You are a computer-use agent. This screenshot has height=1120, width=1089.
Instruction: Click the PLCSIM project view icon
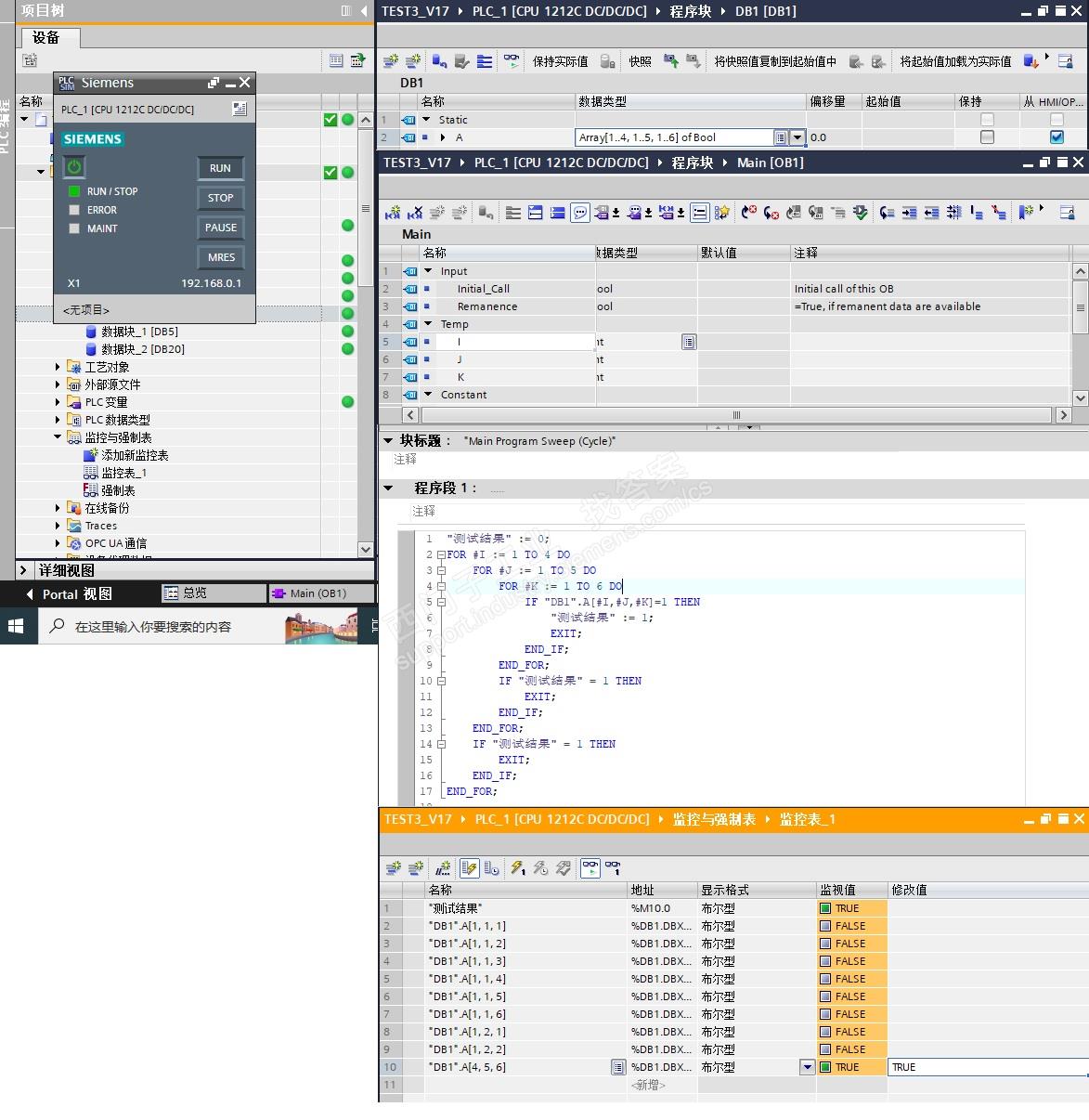[x=239, y=109]
